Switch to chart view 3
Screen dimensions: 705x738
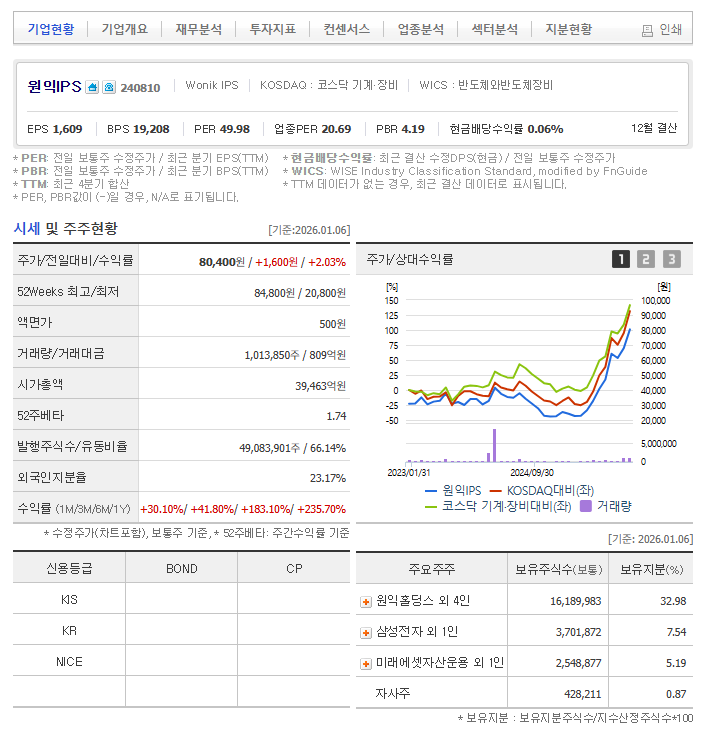pyautogui.click(x=672, y=259)
